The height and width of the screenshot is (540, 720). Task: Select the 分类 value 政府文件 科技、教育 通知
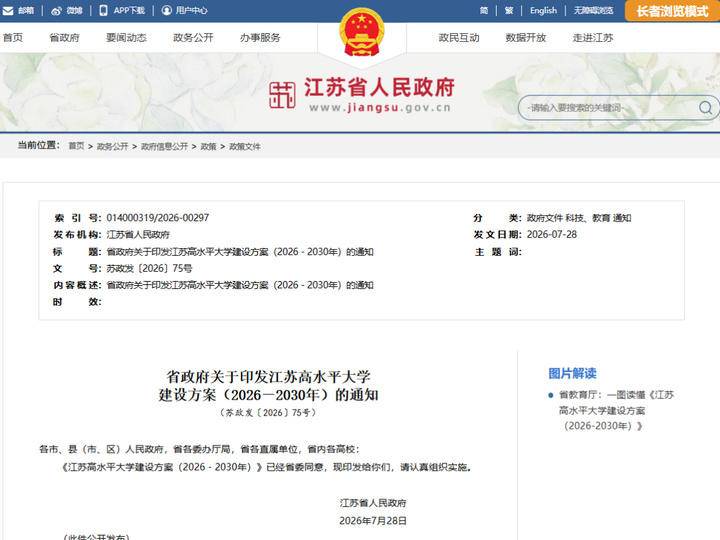tap(579, 218)
